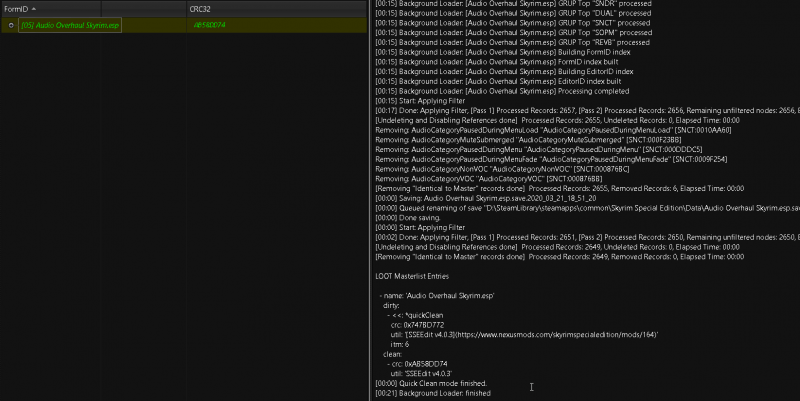Click the GRUP Top "SNCT" processed log line

[x=512, y=23]
